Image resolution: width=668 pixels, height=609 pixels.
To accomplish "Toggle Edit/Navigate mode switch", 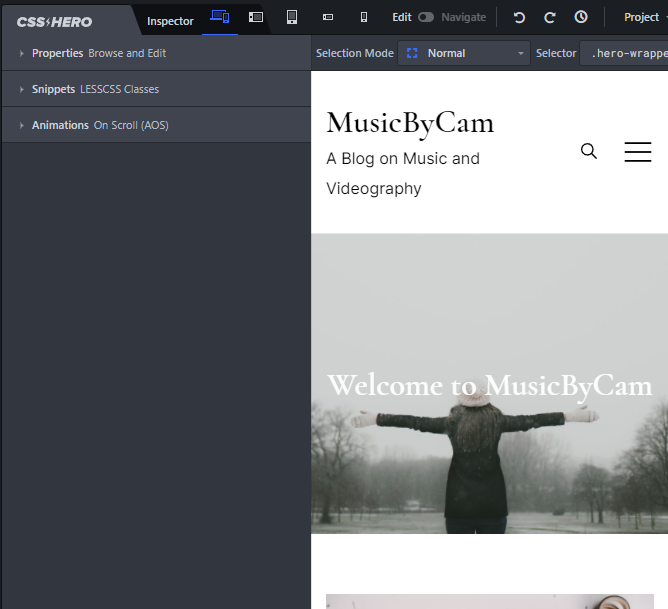I will point(426,17).
